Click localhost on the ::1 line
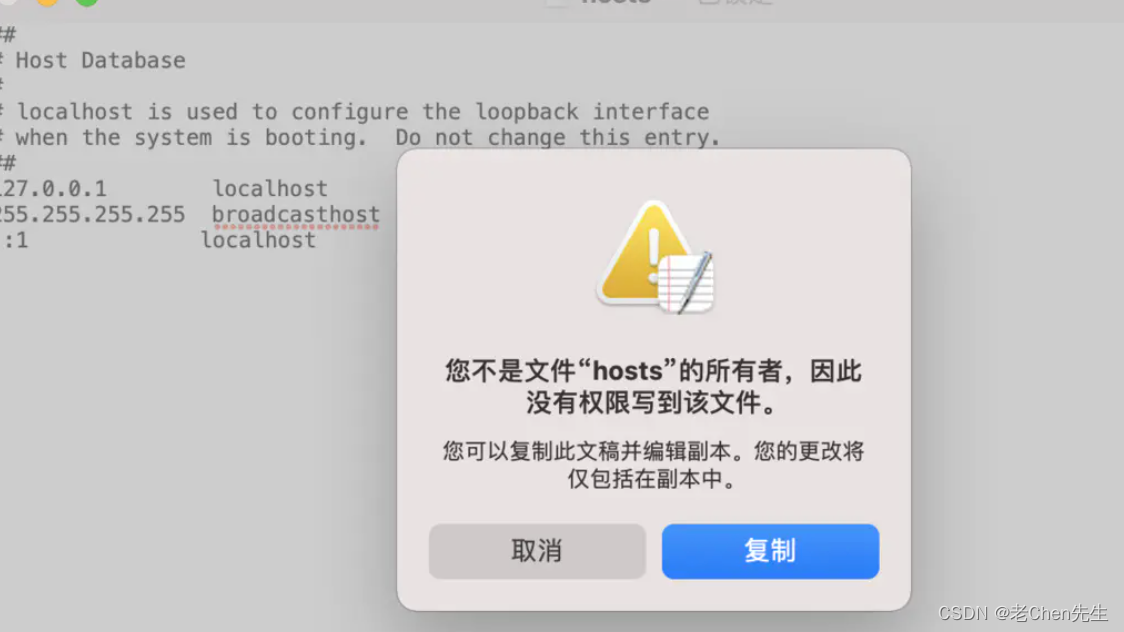This screenshot has height=632, width=1124. click(258, 240)
